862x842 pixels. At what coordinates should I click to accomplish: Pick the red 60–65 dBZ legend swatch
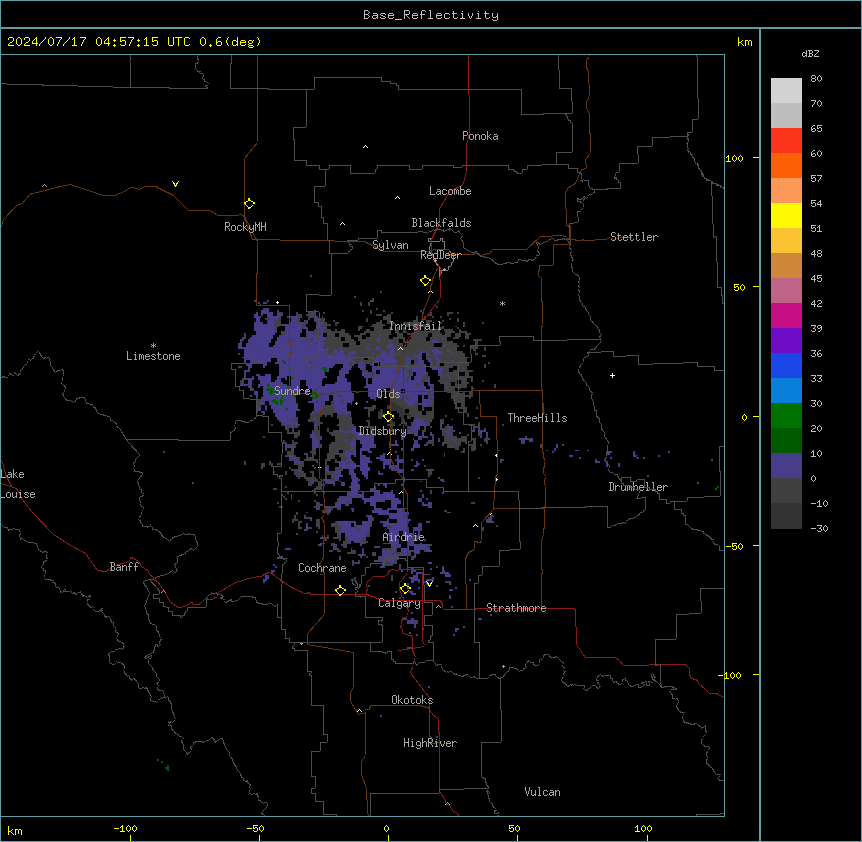pyautogui.click(x=786, y=141)
